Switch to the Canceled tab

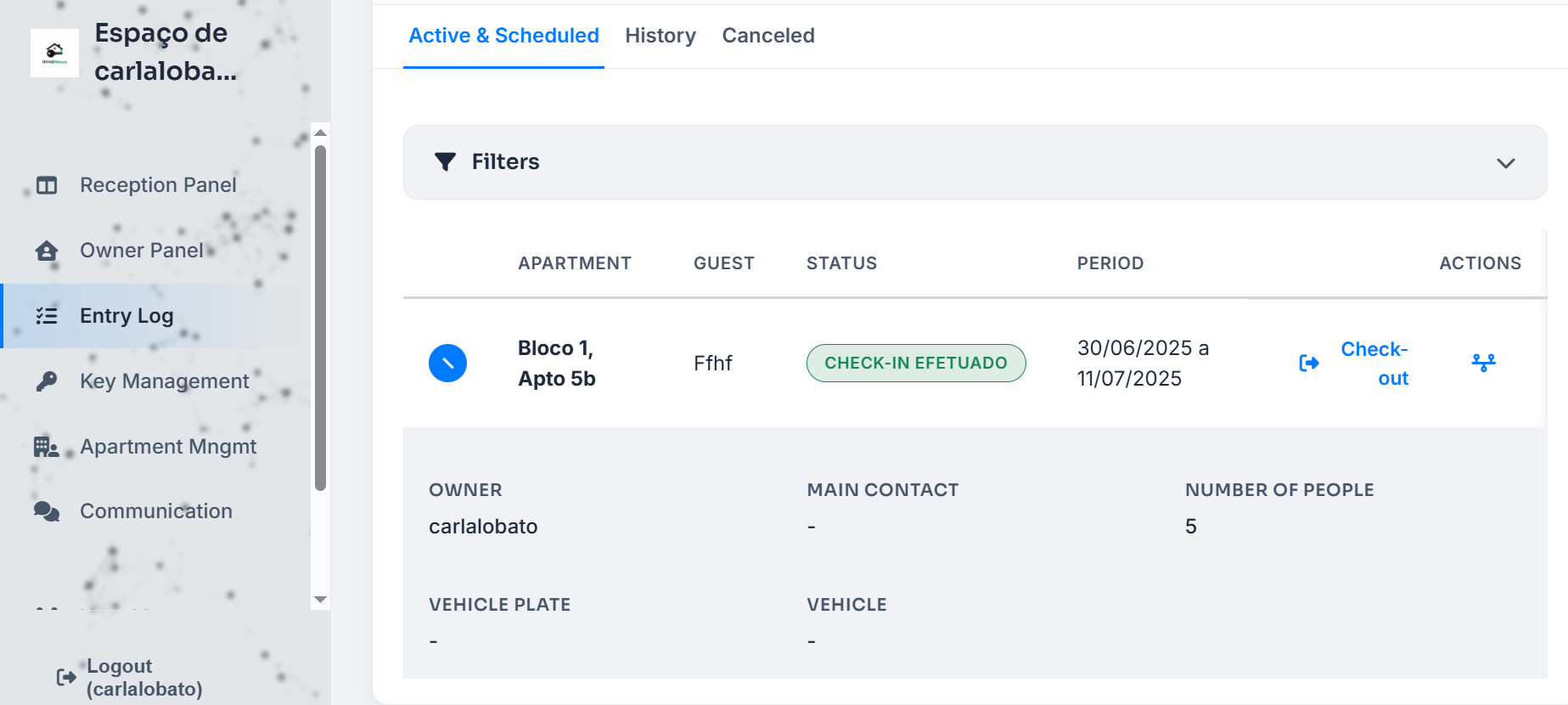tap(768, 36)
